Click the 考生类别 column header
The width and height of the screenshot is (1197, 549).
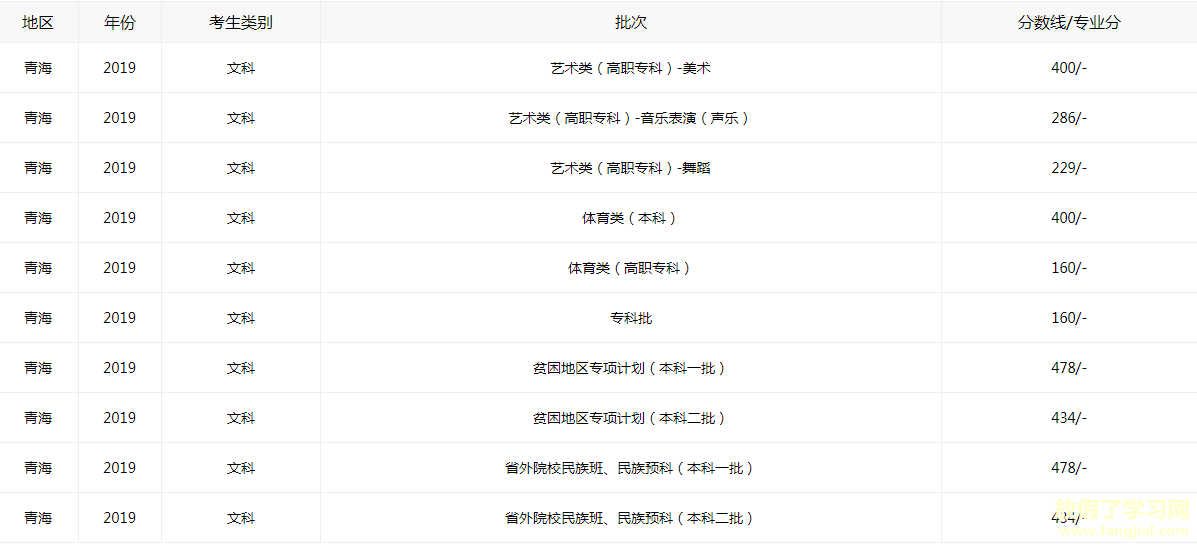(240, 22)
